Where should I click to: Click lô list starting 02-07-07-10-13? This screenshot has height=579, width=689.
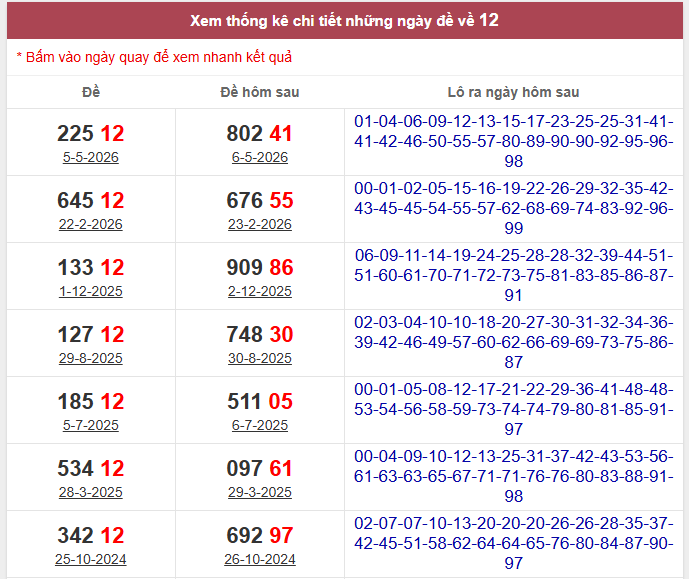coord(514,543)
